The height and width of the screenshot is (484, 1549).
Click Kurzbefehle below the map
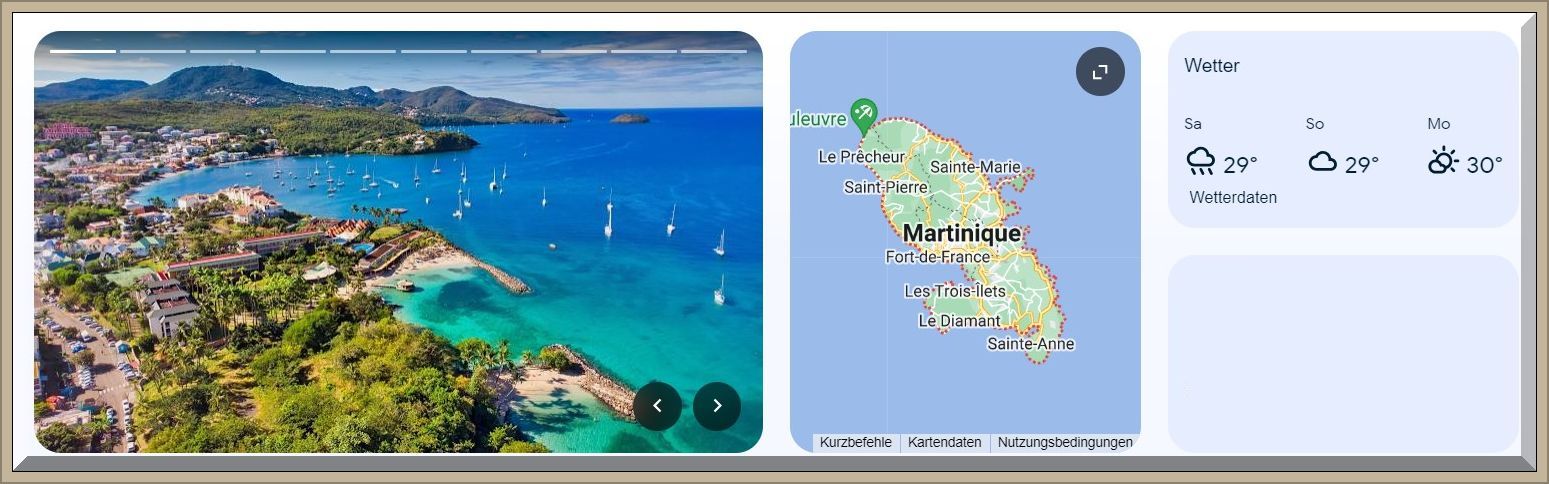pyautogui.click(x=855, y=442)
